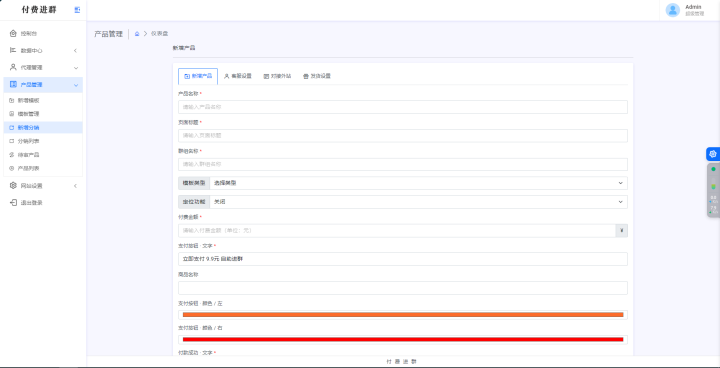Click the pay button text field showing 9.9元
The width and height of the screenshot is (720, 368).
tap(403, 259)
